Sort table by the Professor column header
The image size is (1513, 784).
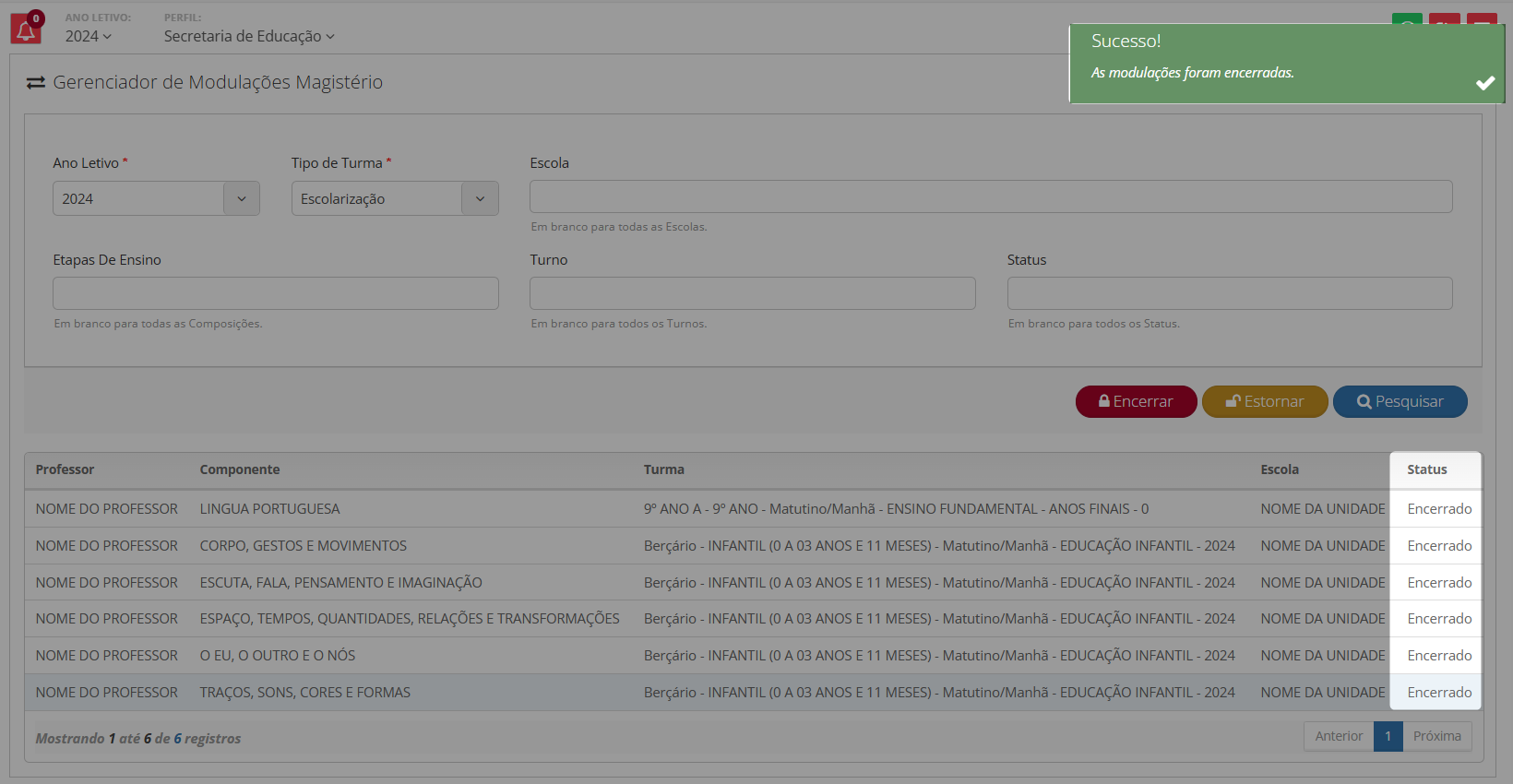65,469
